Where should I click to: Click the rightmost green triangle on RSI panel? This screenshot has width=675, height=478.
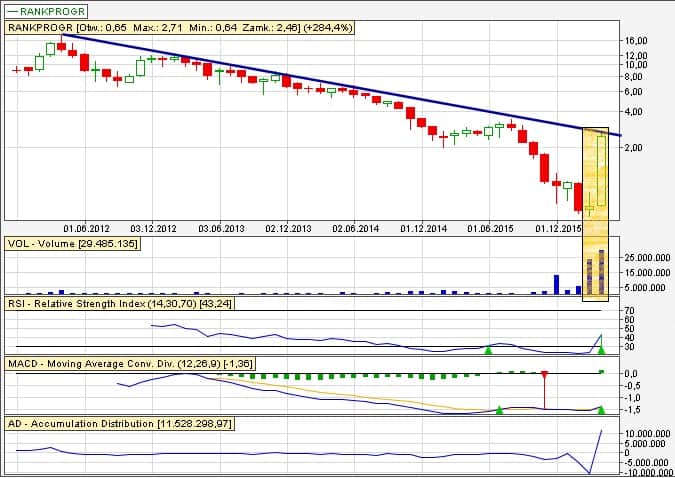pyautogui.click(x=601, y=349)
